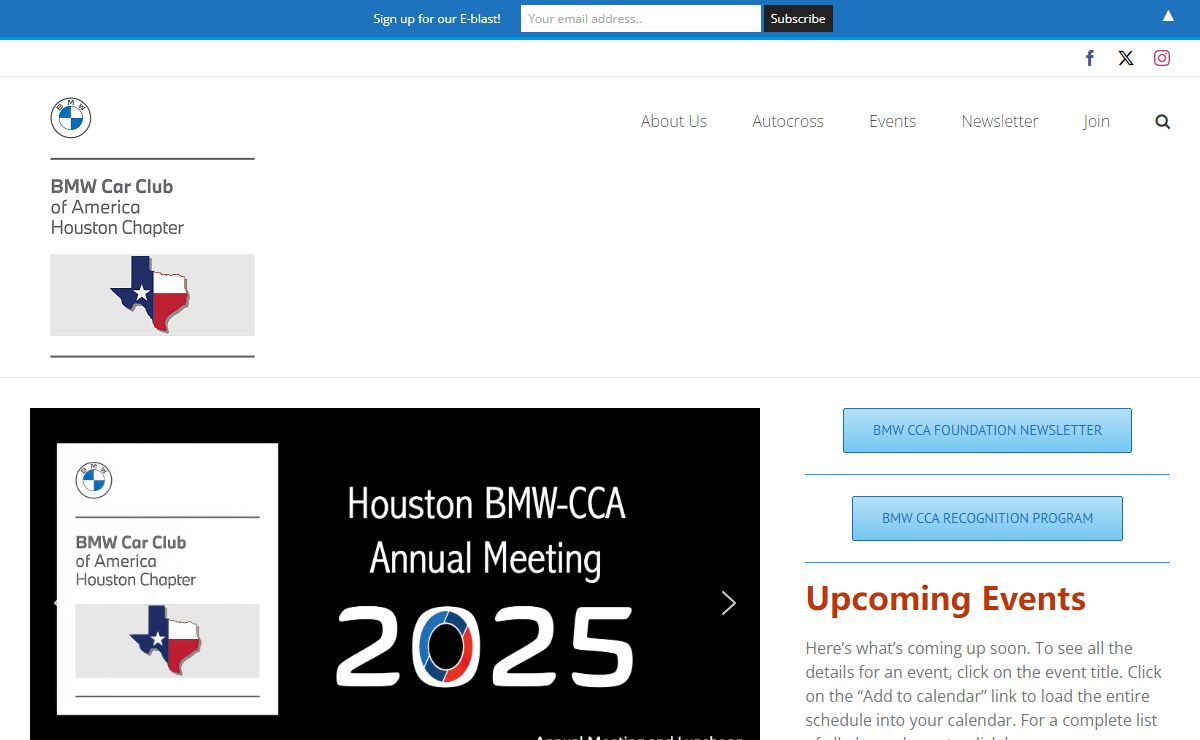This screenshot has height=740, width=1200.
Task: Collapse the e-blast bar with the up arrow
Action: pos(1168,16)
